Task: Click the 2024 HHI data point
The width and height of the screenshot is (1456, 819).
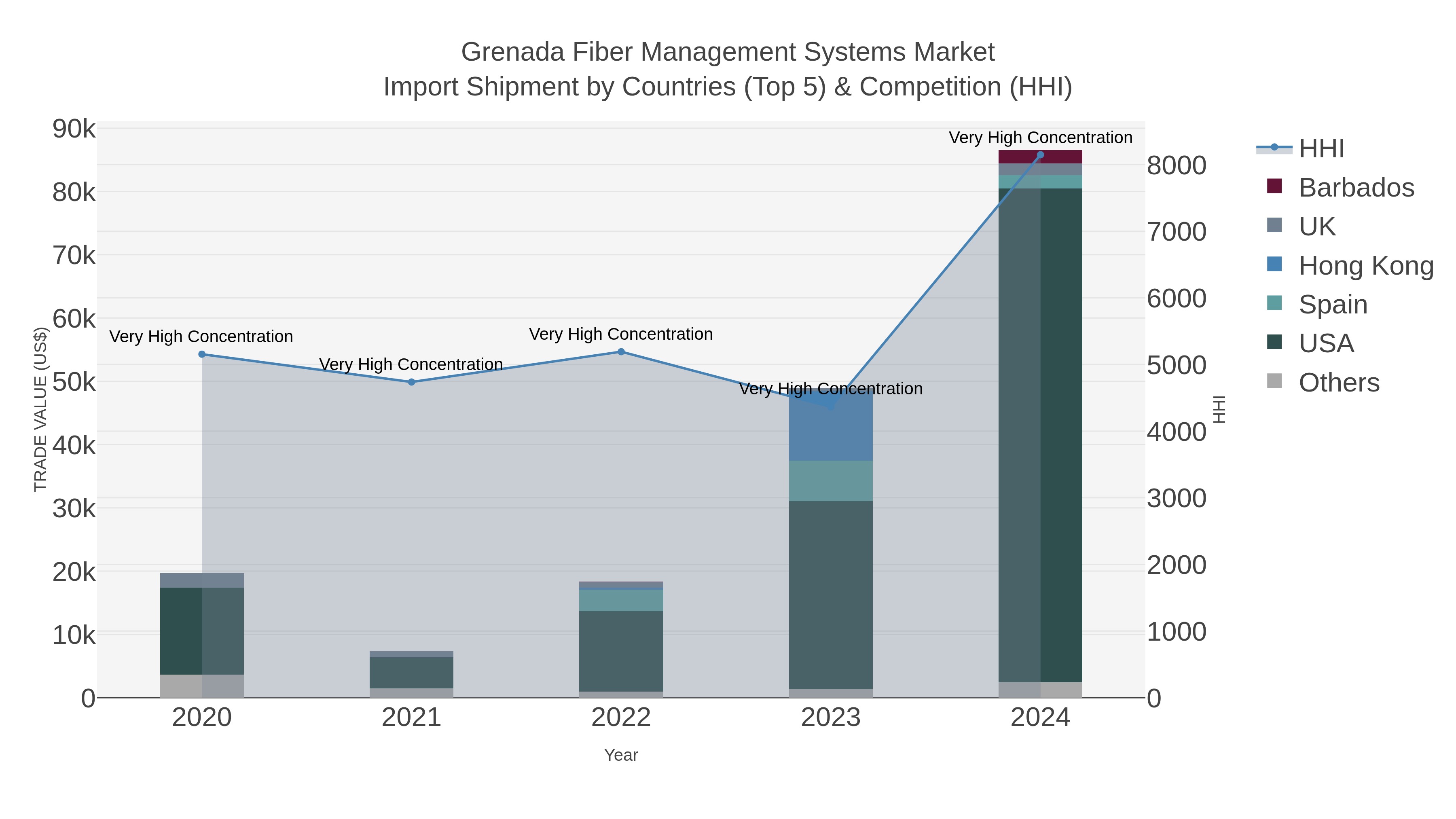Action: pyautogui.click(x=1041, y=155)
